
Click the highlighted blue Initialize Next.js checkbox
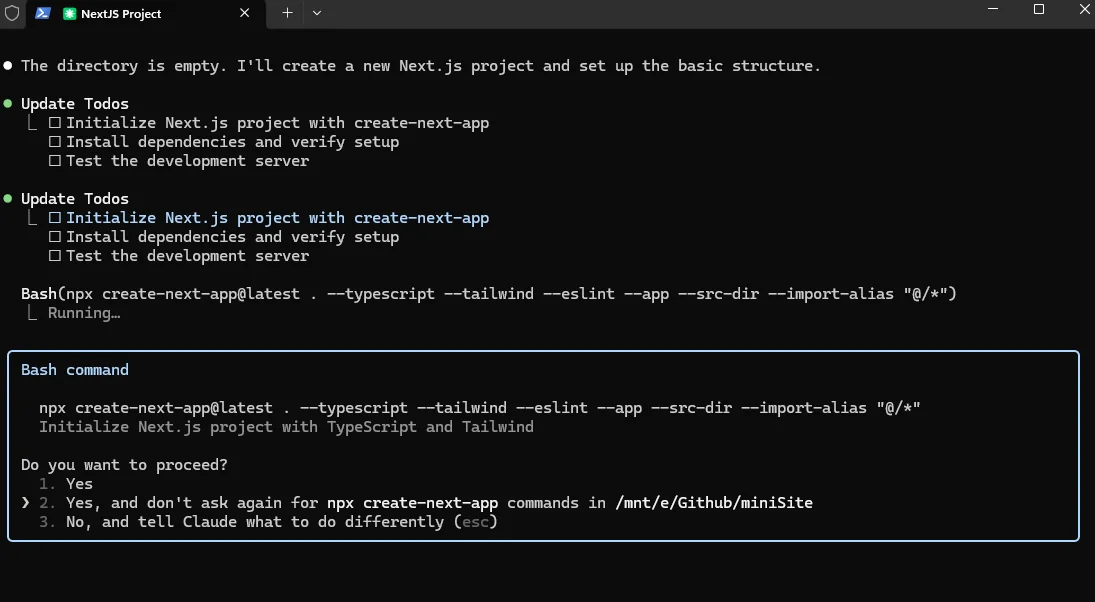pos(55,218)
